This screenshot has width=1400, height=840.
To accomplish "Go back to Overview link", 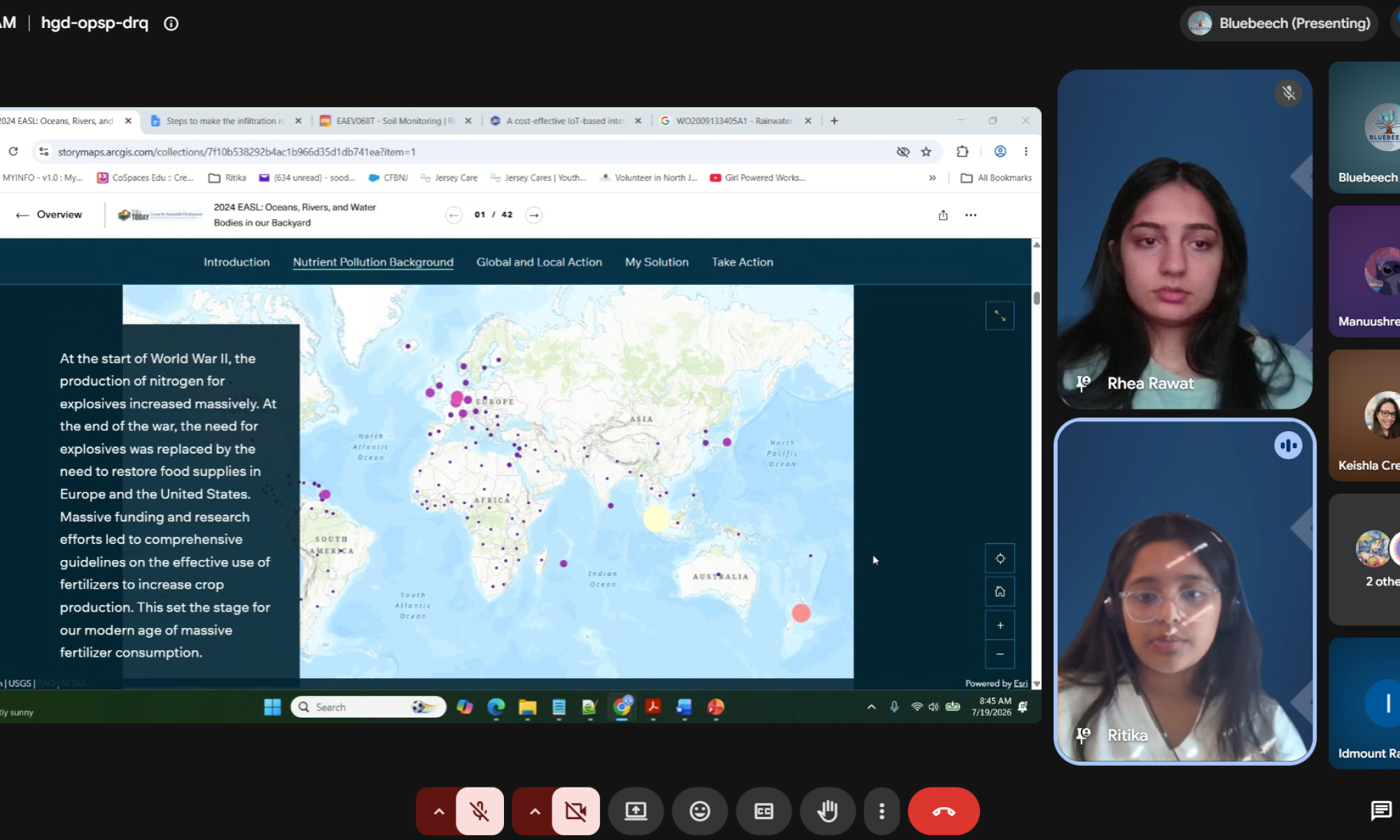I will click(49, 215).
